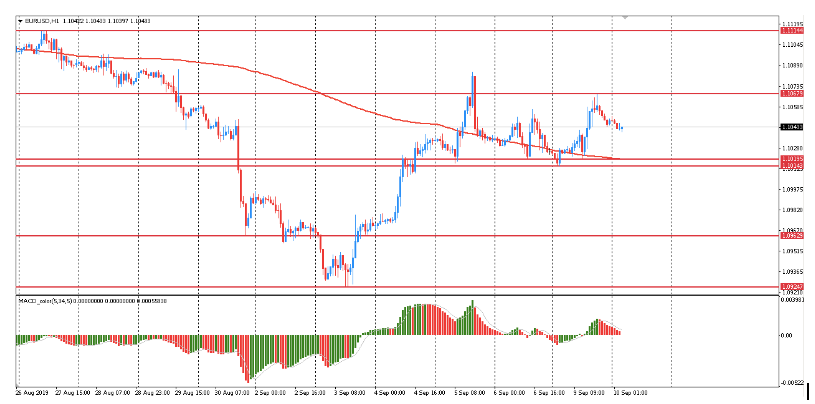Select the 1.11144 horizontal level price tag

[792, 31]
